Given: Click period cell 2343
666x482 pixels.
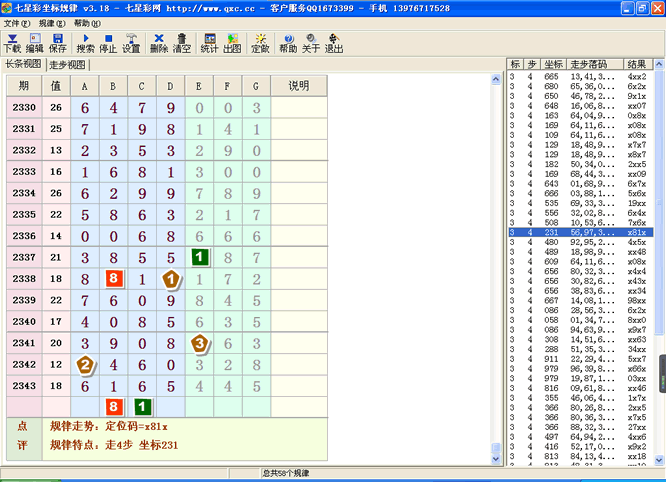Looking at the screenshot, I should click(x=24, y=386).
